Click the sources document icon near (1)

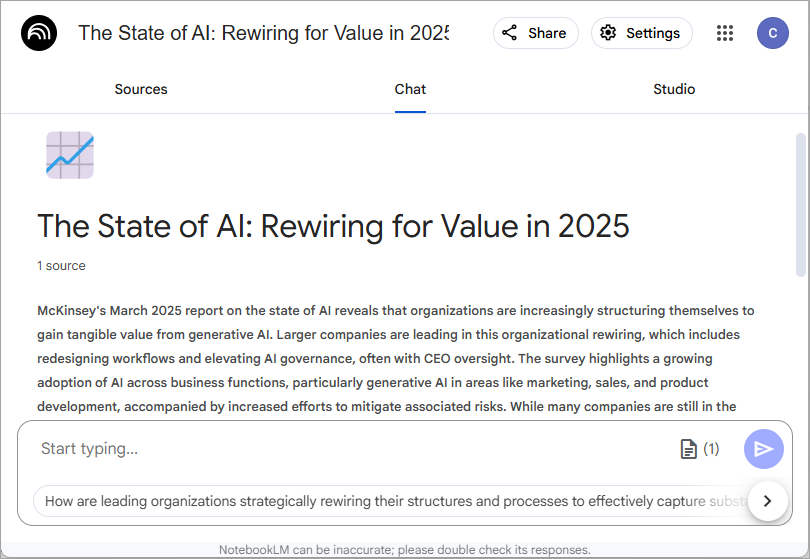pyautogui.click(x=688, y=449)
